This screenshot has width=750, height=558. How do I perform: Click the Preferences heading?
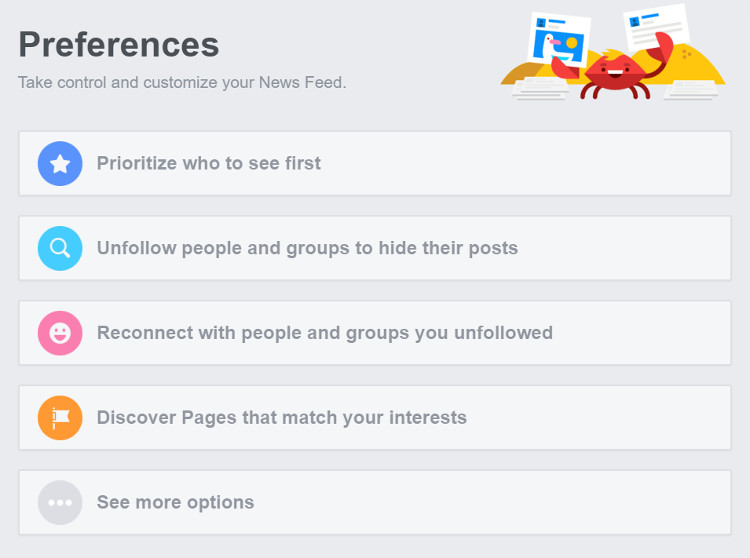click(x=119, y=44)
